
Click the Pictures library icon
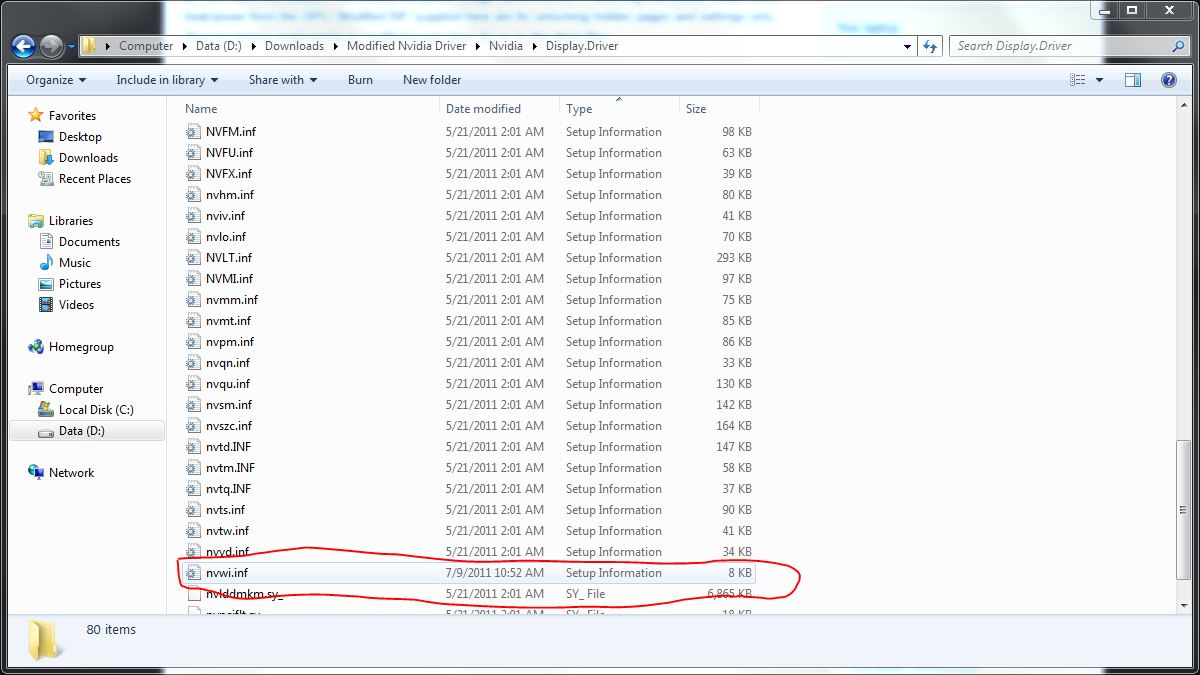(x=46, y=284)
